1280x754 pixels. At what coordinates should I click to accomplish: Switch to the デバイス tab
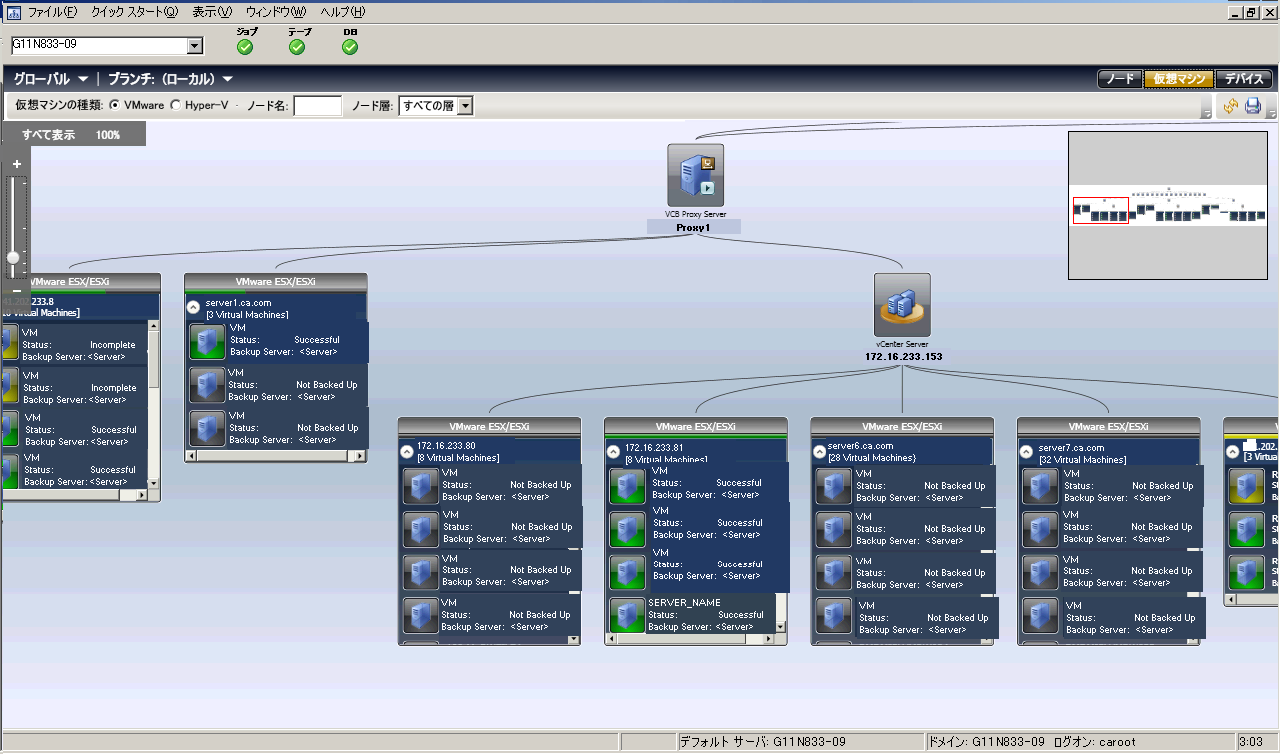tap(1244, 79)
